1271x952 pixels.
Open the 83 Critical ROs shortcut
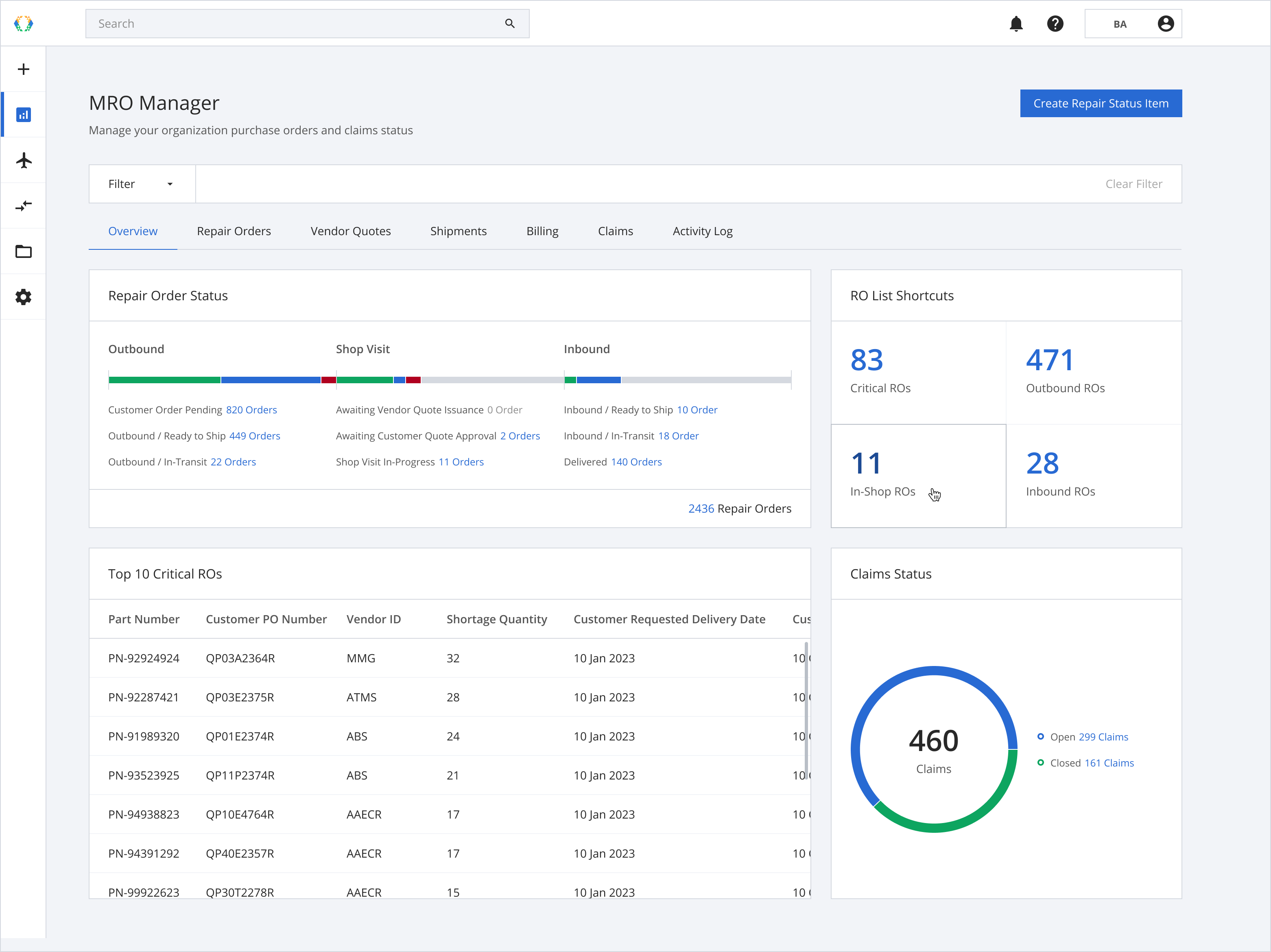918,372
